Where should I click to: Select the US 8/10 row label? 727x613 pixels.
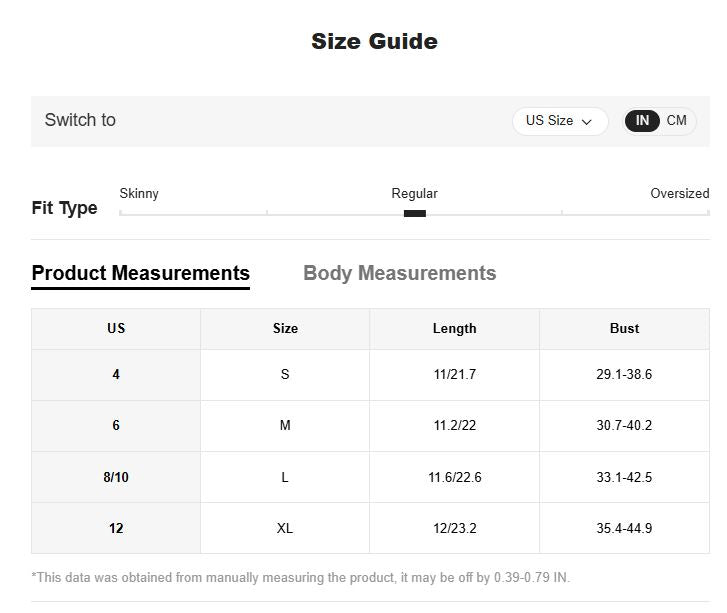[x=116, y=477]
